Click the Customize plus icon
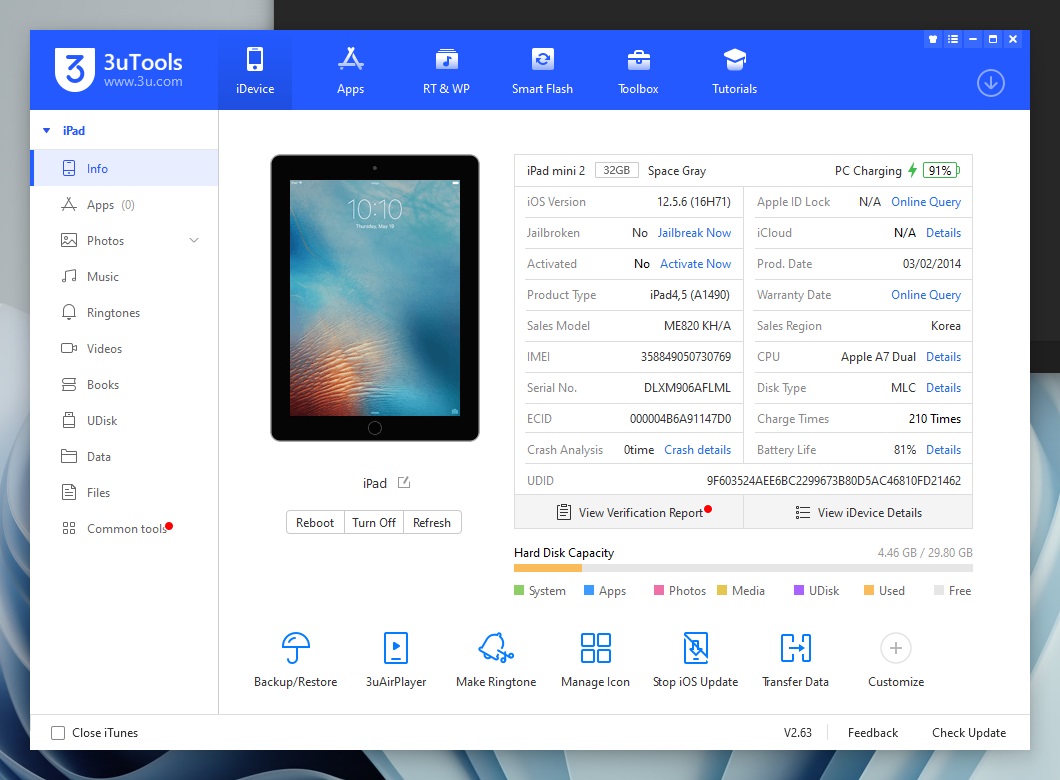 pyautogui.click(x=896, y=648)
